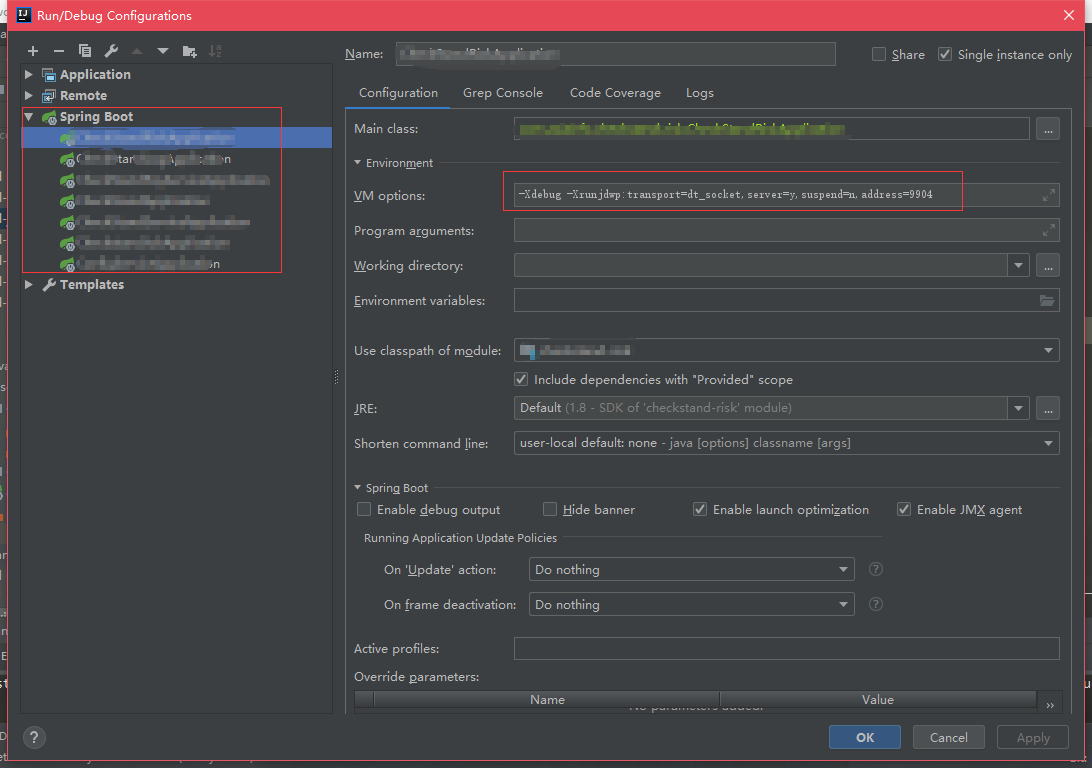Click the Spring Boot leaf icon
The width and height of the screenshot is (1092, 768).
(49, 117)
